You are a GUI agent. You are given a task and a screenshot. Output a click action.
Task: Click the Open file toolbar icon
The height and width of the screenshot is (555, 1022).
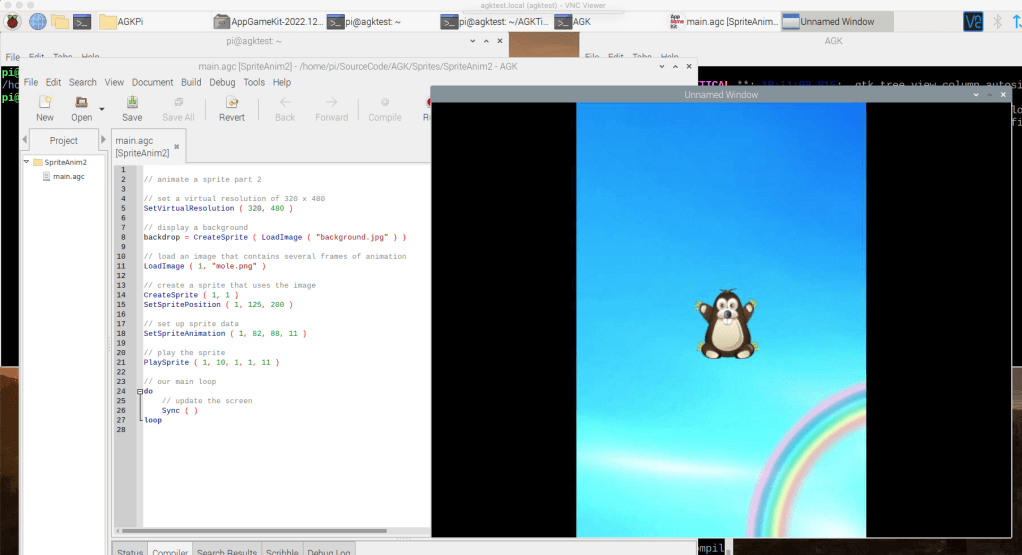[81, 103]
